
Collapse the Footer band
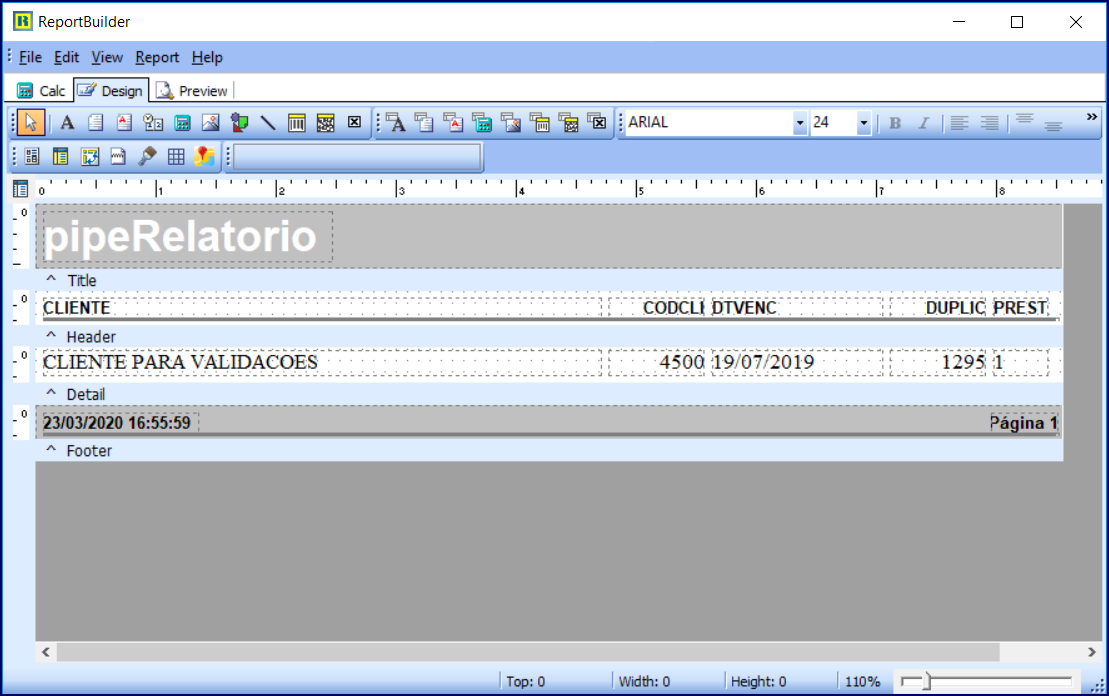(x=51, y=449)
